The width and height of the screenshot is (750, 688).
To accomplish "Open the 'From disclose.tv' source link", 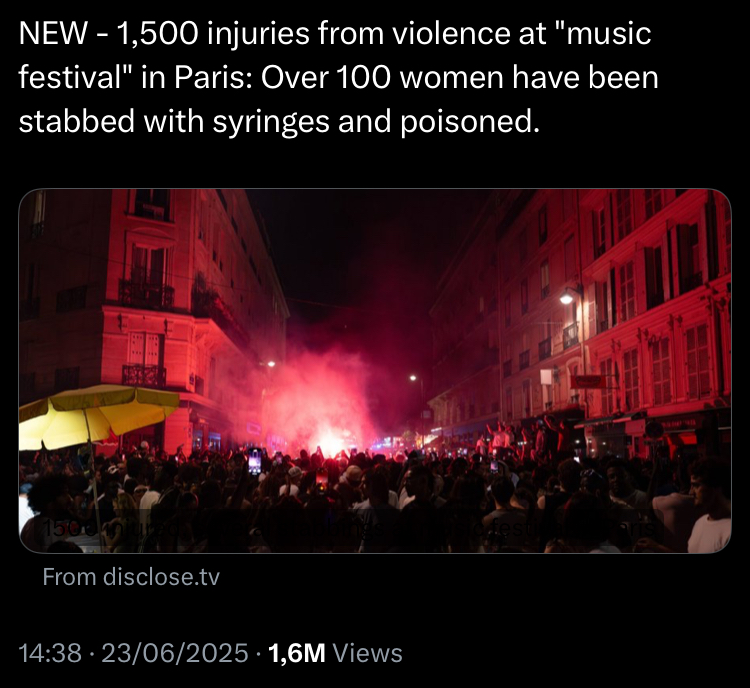I will coord(131,577).
